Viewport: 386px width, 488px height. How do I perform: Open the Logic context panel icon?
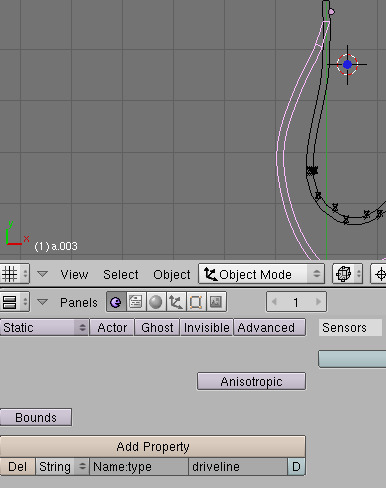click(116, 302)
